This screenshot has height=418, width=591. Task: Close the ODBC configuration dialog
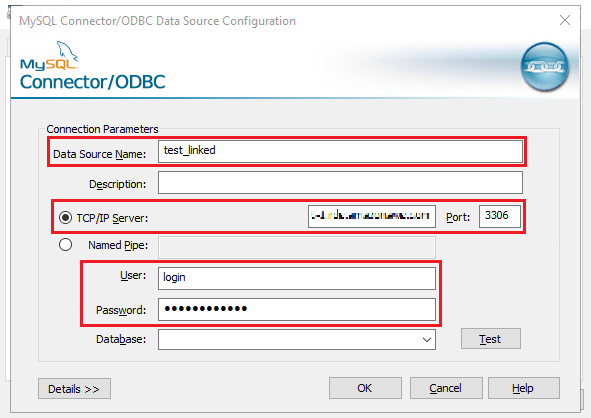click(x=565, y=20)
